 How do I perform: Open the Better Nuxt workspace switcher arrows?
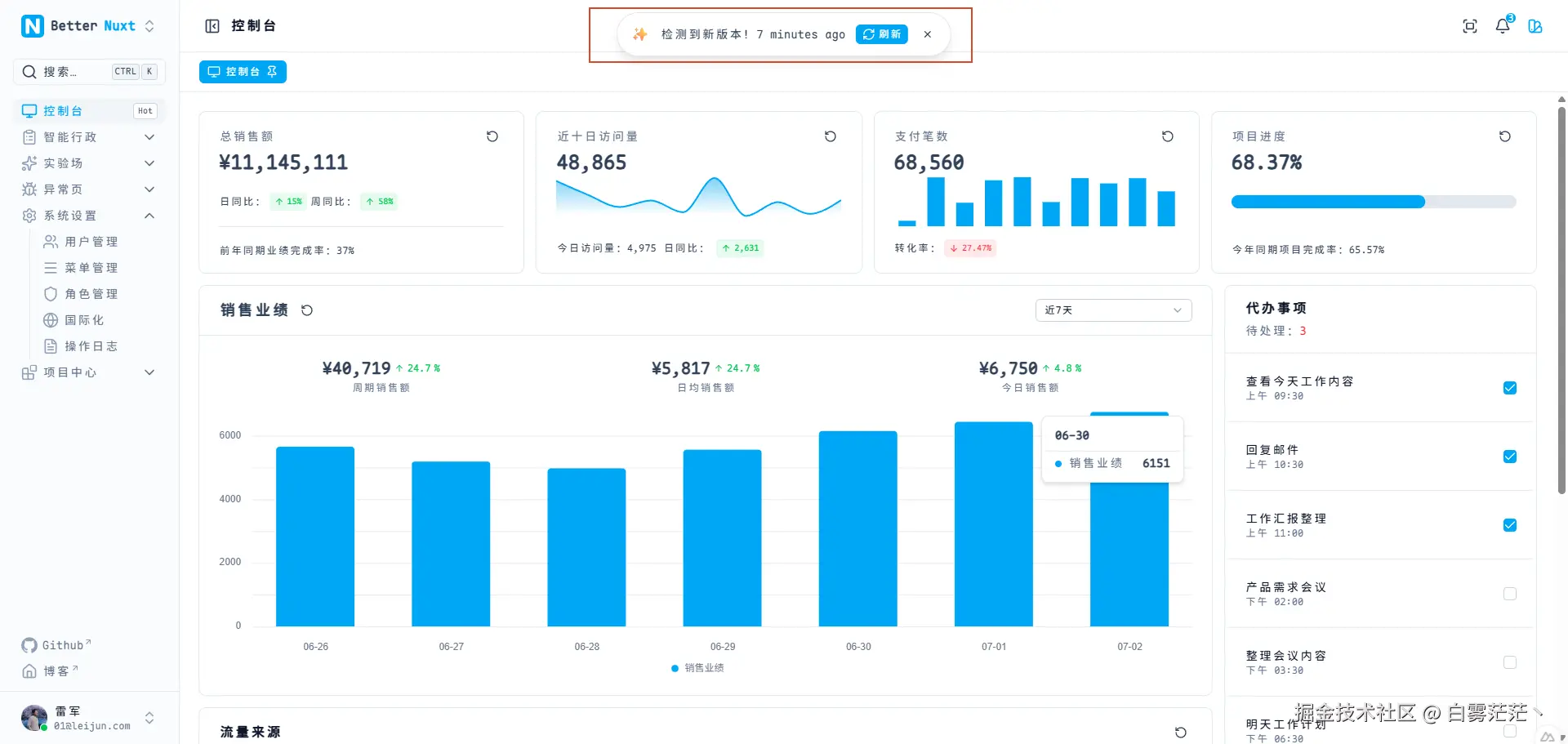pyautogui.click(x=149, y=26)
